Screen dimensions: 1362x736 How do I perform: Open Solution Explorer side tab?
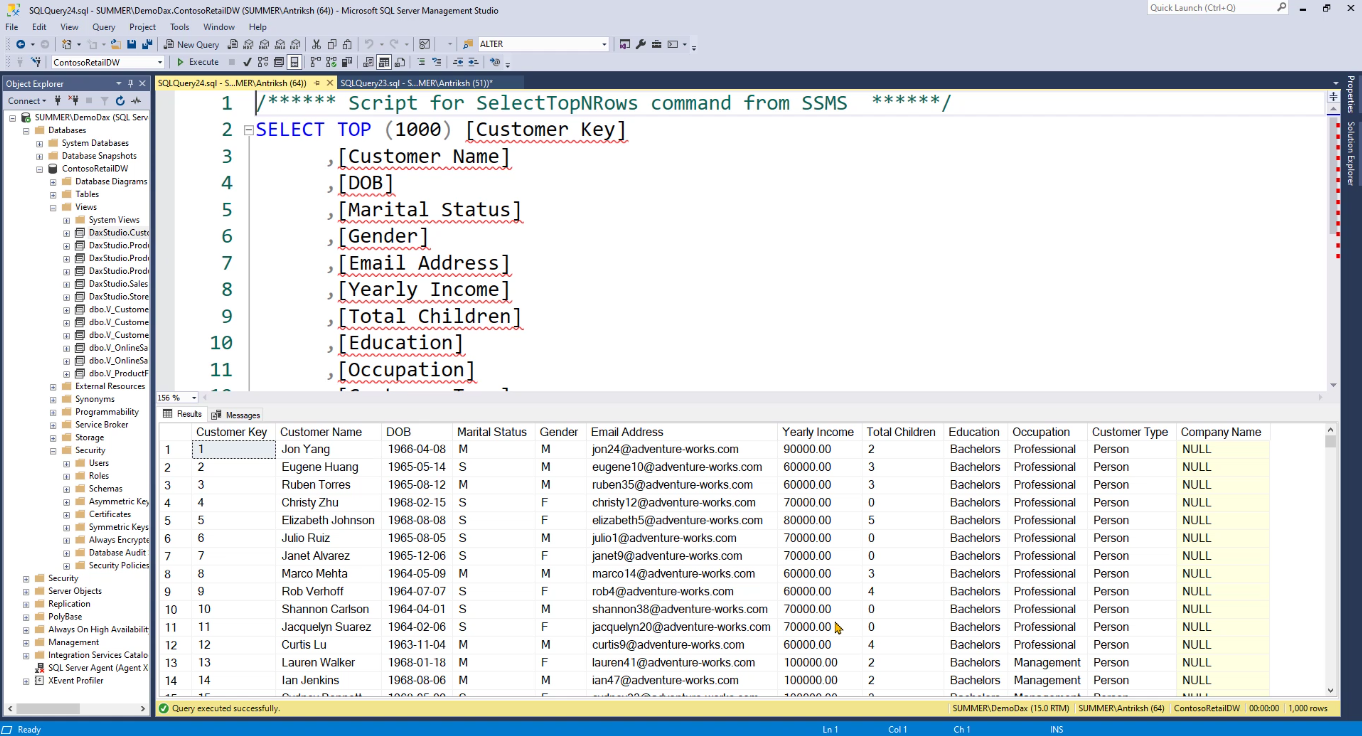(1350, 154)
